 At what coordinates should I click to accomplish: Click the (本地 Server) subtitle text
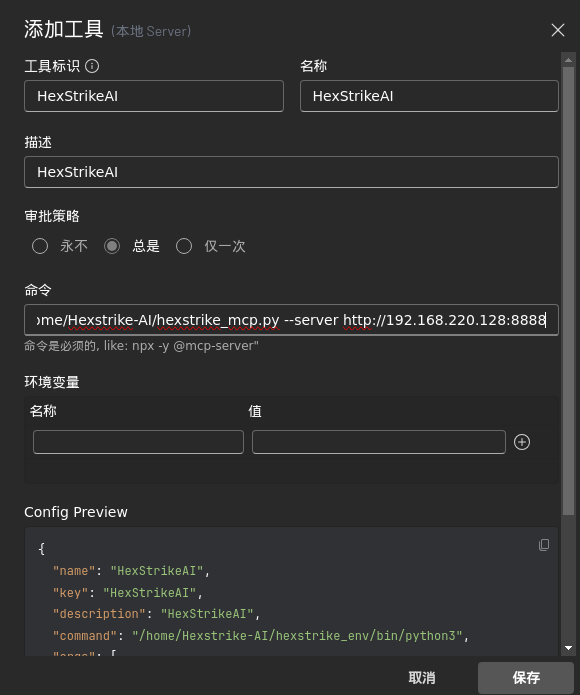coord(151,31)
